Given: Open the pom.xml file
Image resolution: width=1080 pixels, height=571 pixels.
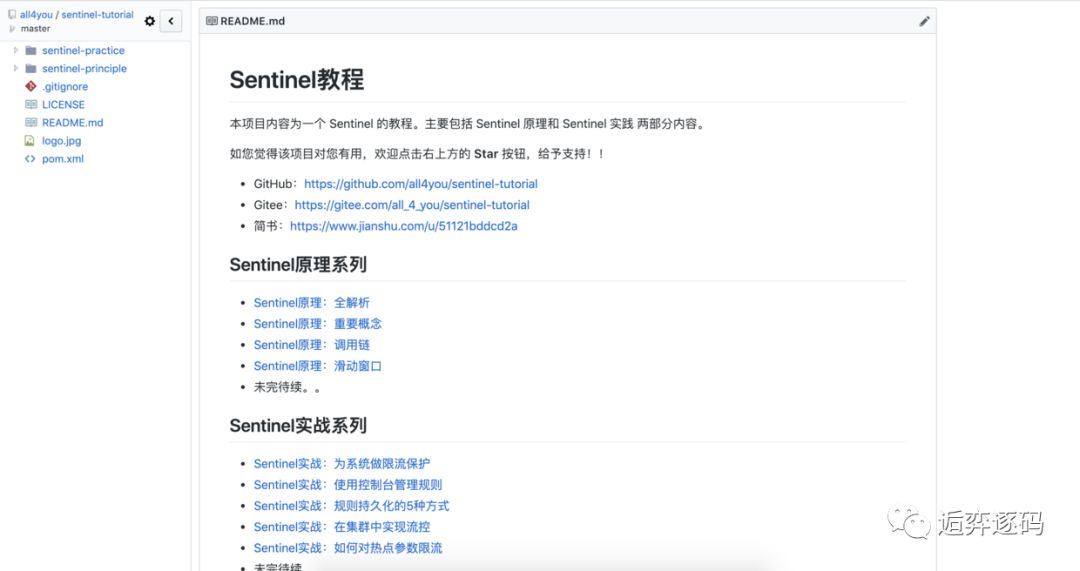Looking at the screenshot, I should 63,158.
